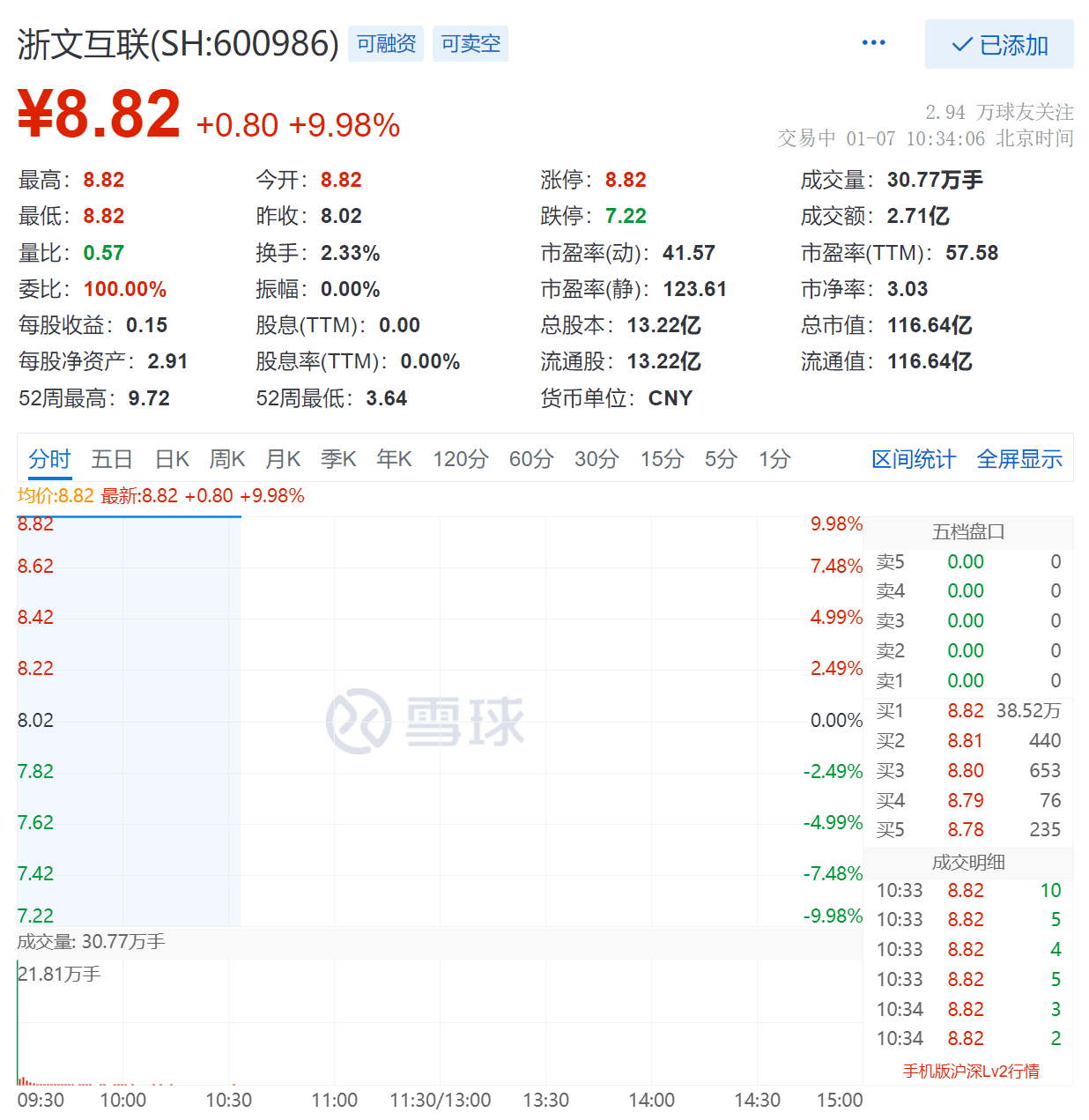The height and width of the screenshot is (1120, 1089).
Task: Open the 周K chart tab
Action: point(227,459)
